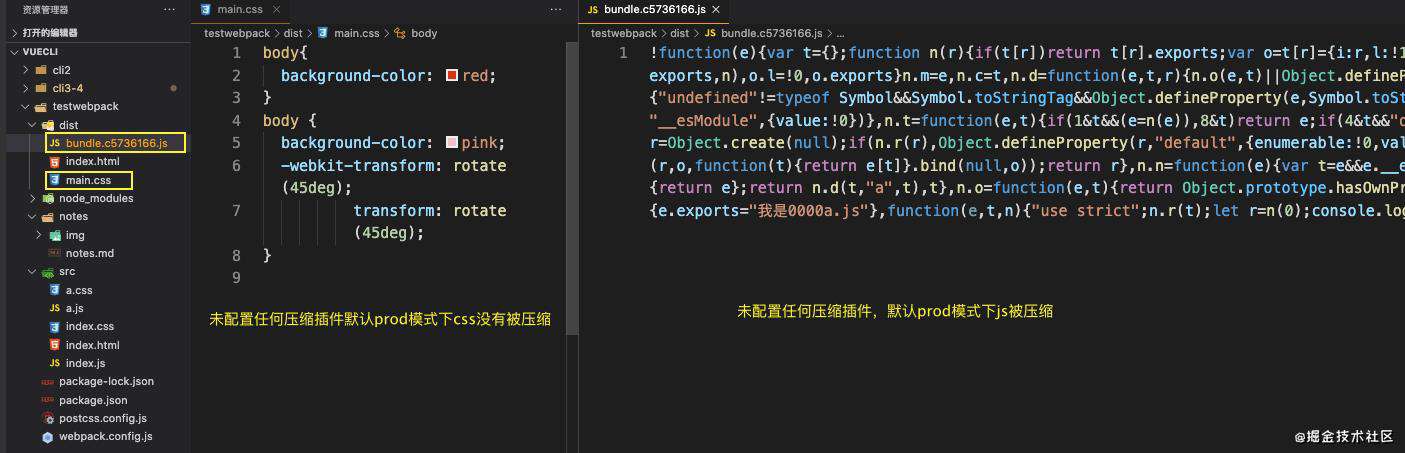The width and height of the screenshot is (1405, 453).
Task: Click the red color swatch in main.css
Action: pyautogui.click(x=452, y=75)
